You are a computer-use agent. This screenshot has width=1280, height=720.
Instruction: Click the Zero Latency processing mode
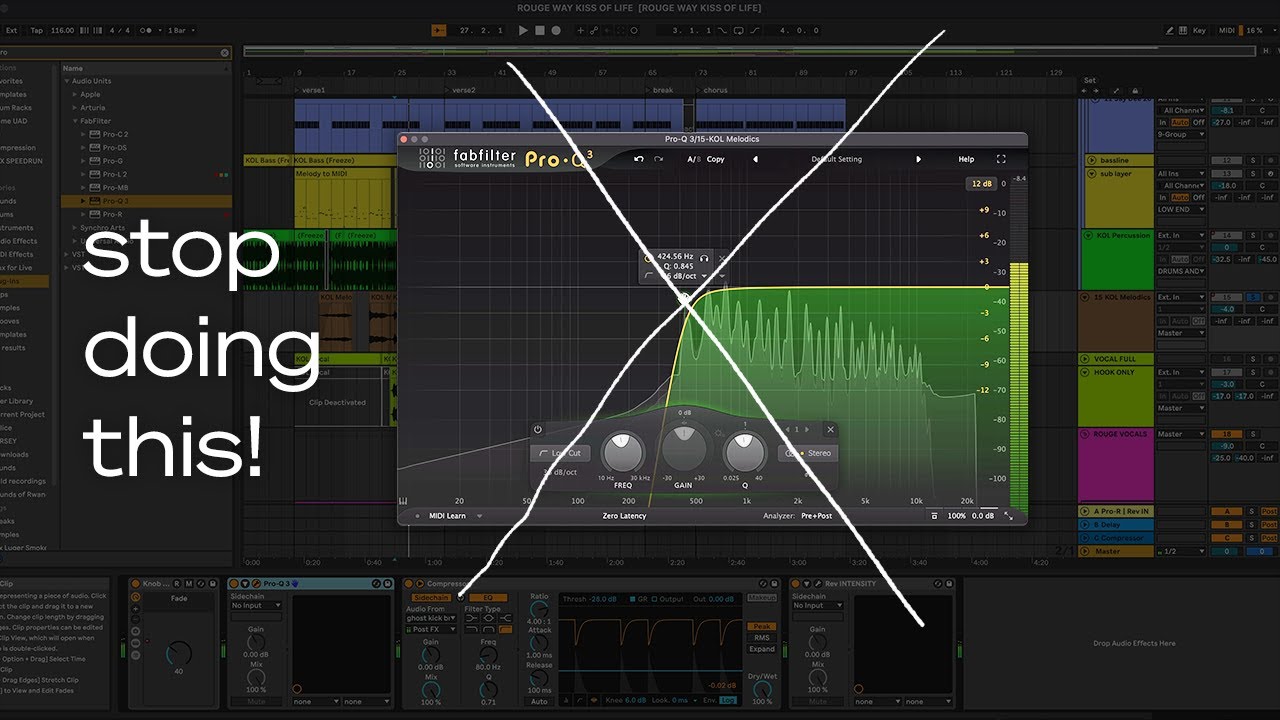pos(624,516)
